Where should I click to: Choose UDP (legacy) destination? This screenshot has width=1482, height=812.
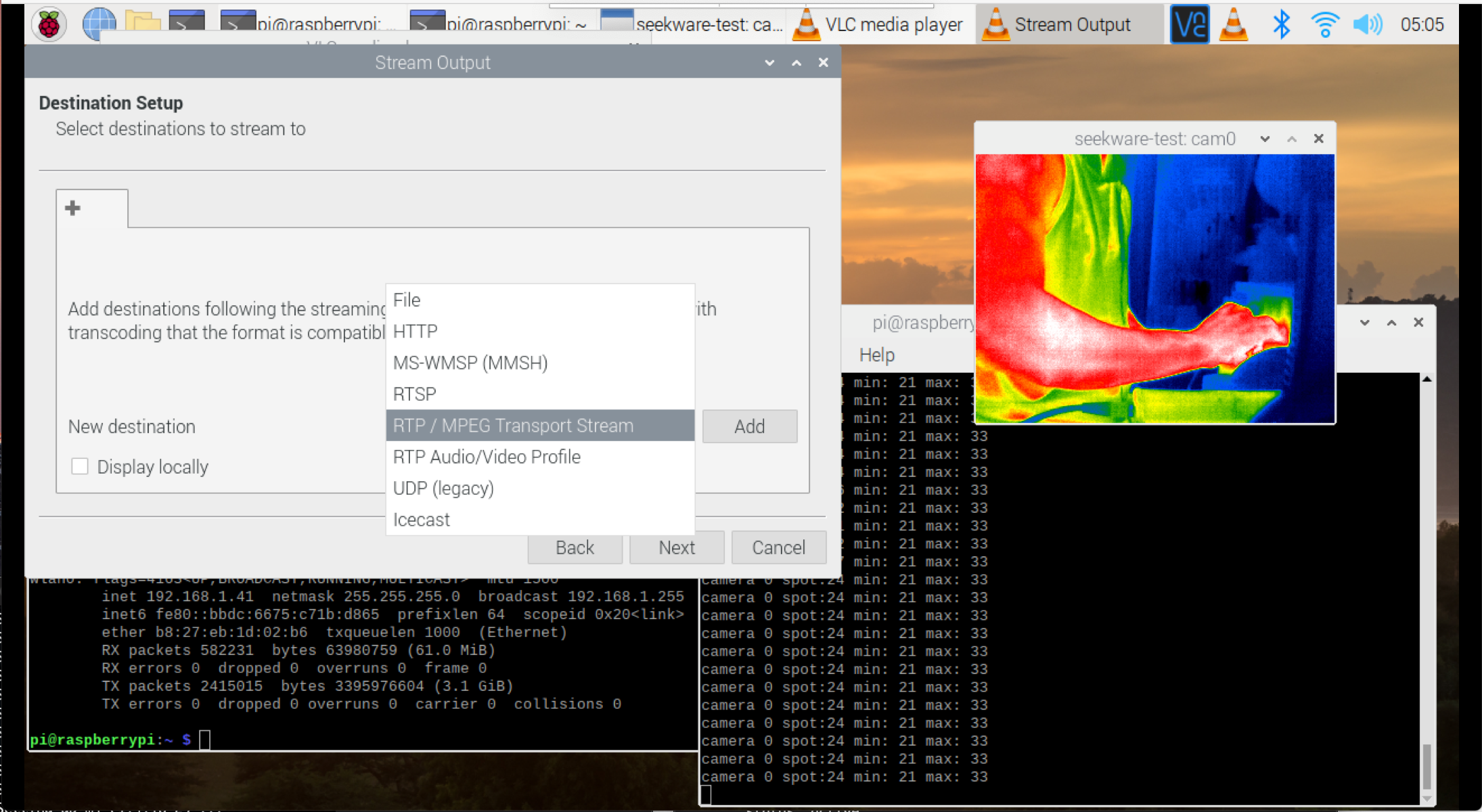(540, 488)
